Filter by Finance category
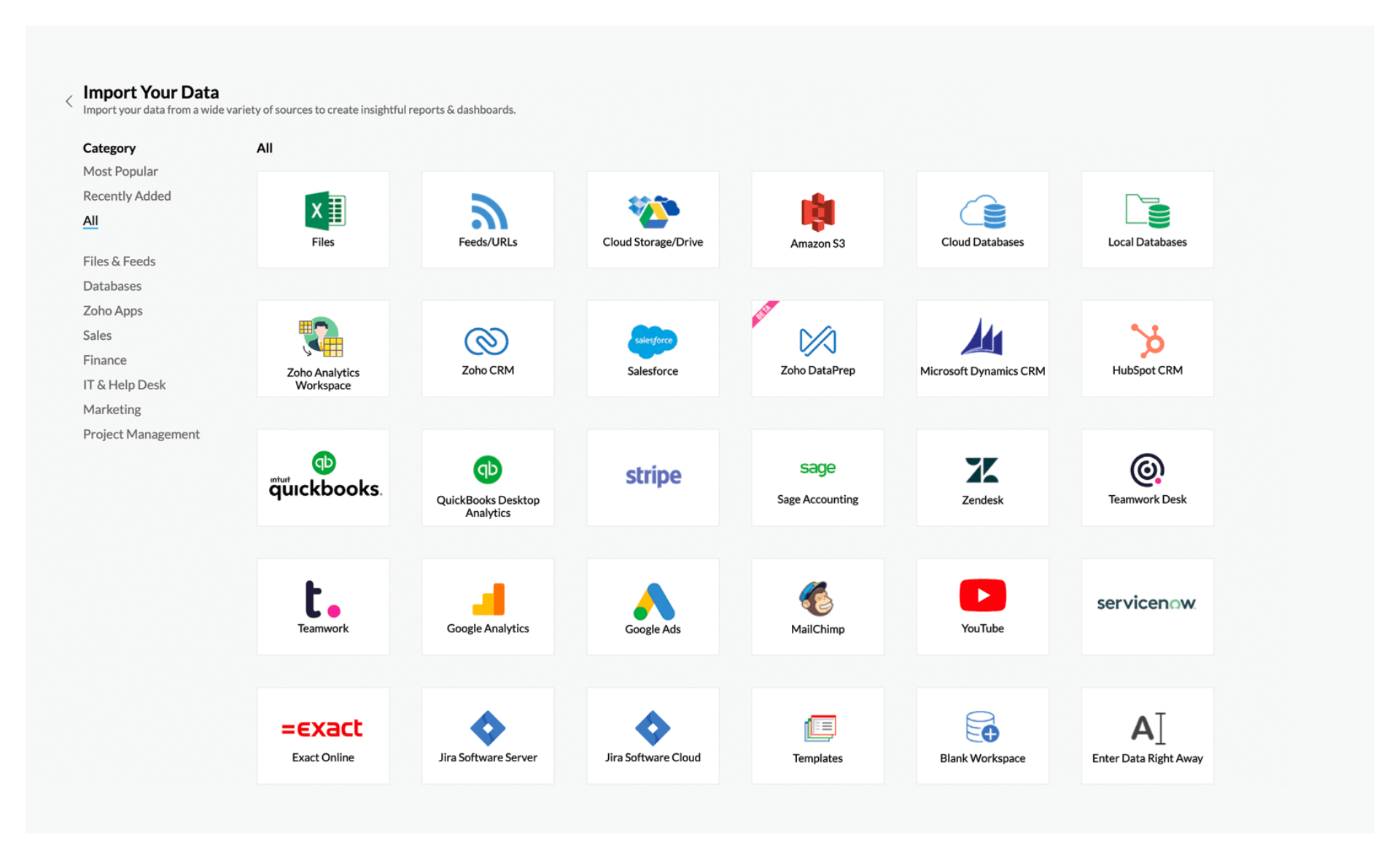 pos(105,360)
